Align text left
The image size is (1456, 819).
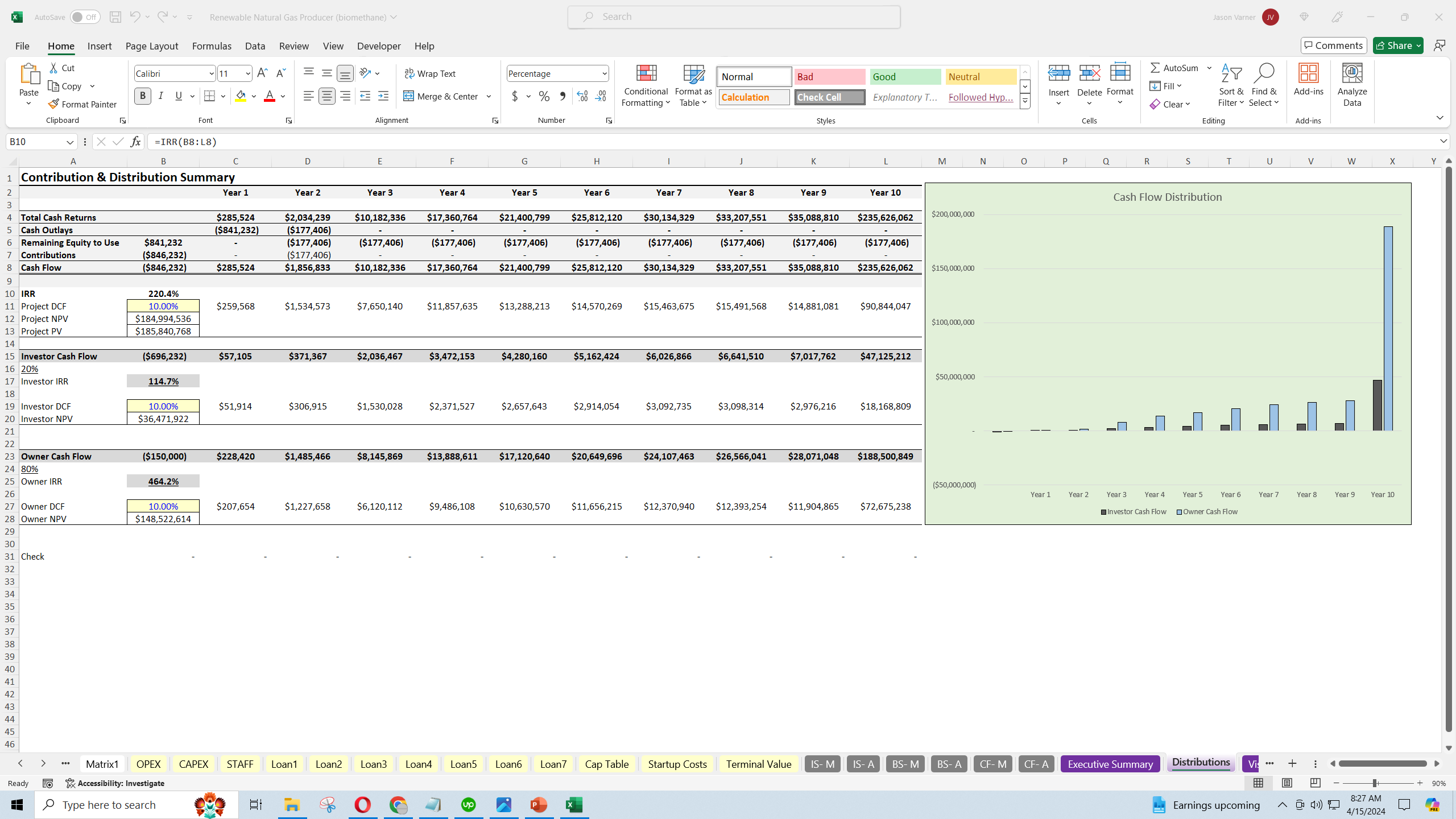pyautogui.click(x=309, y=96)
